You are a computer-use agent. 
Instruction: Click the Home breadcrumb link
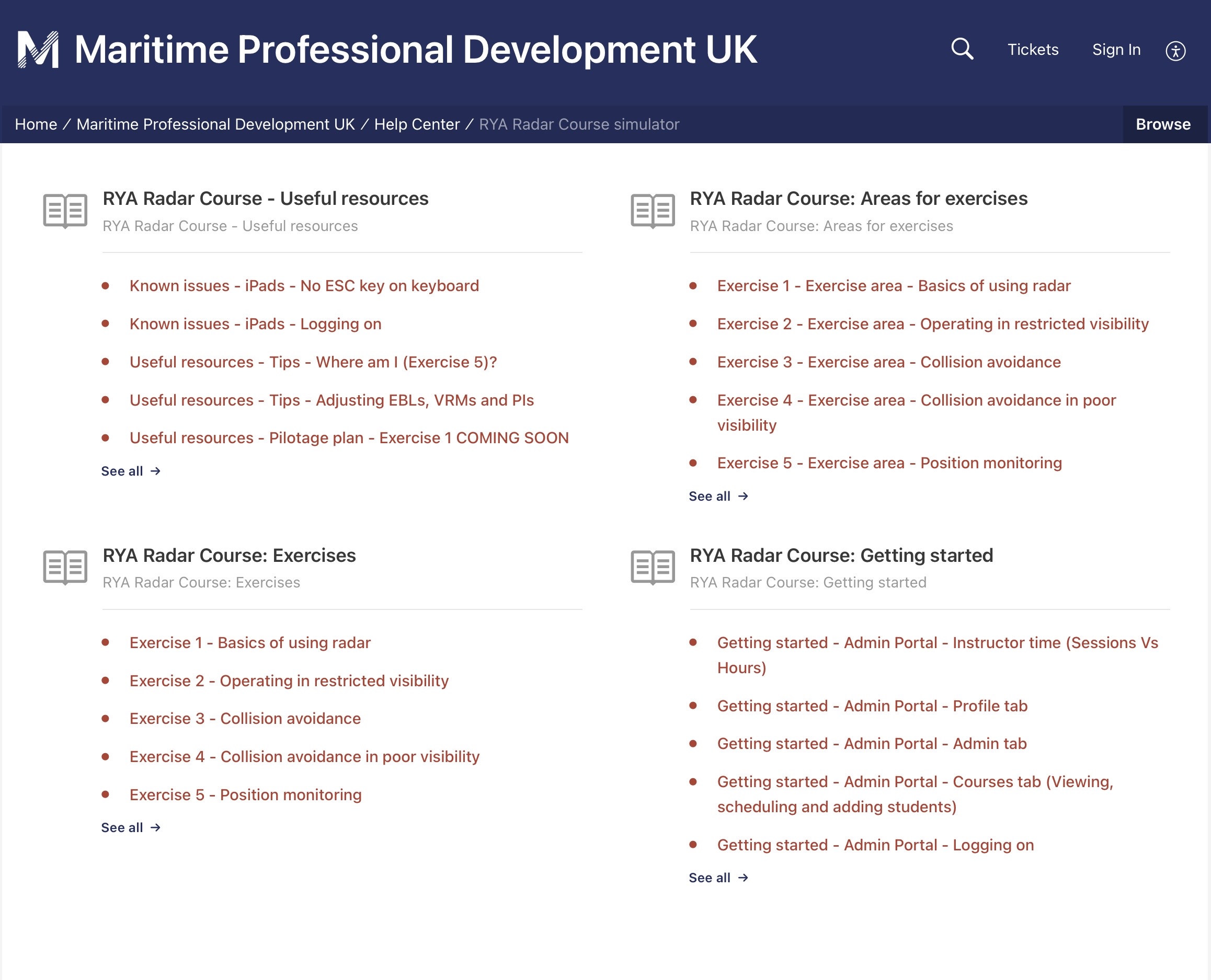coord(36,124)
